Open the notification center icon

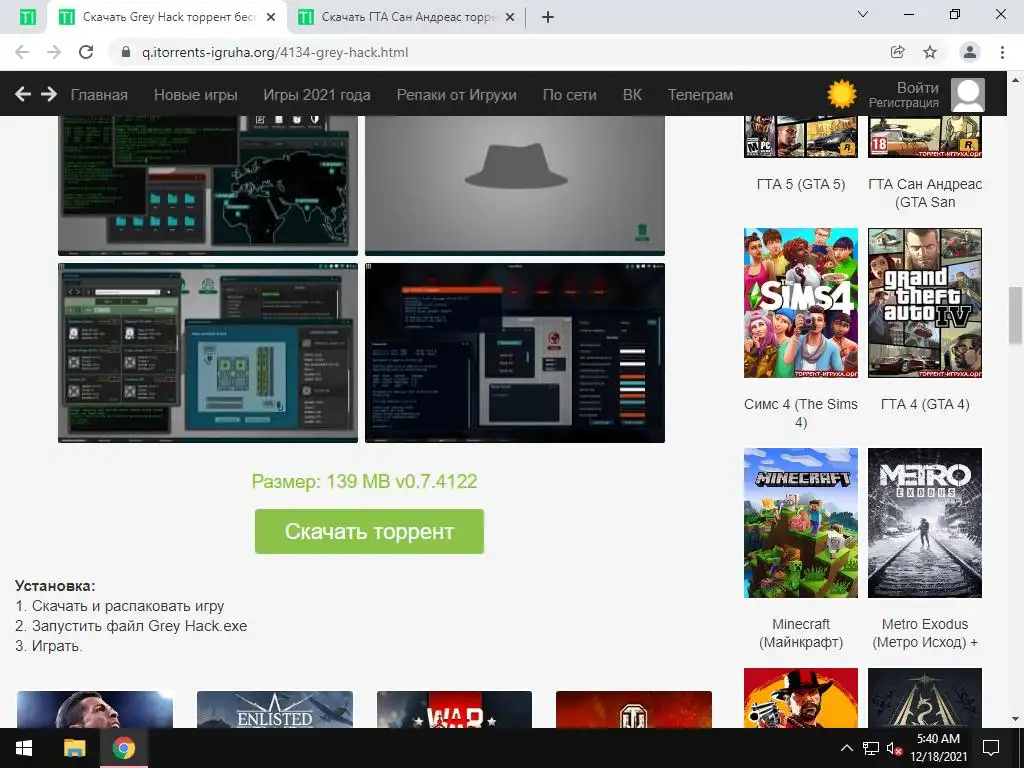tap(991, 748)
